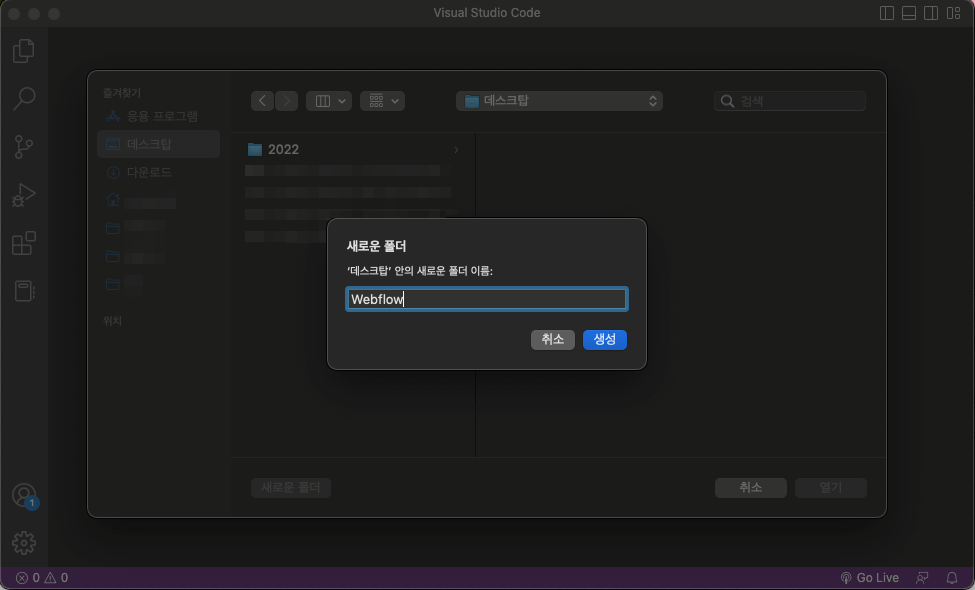Open the Accounts menu icon

(x=24, y=496)
